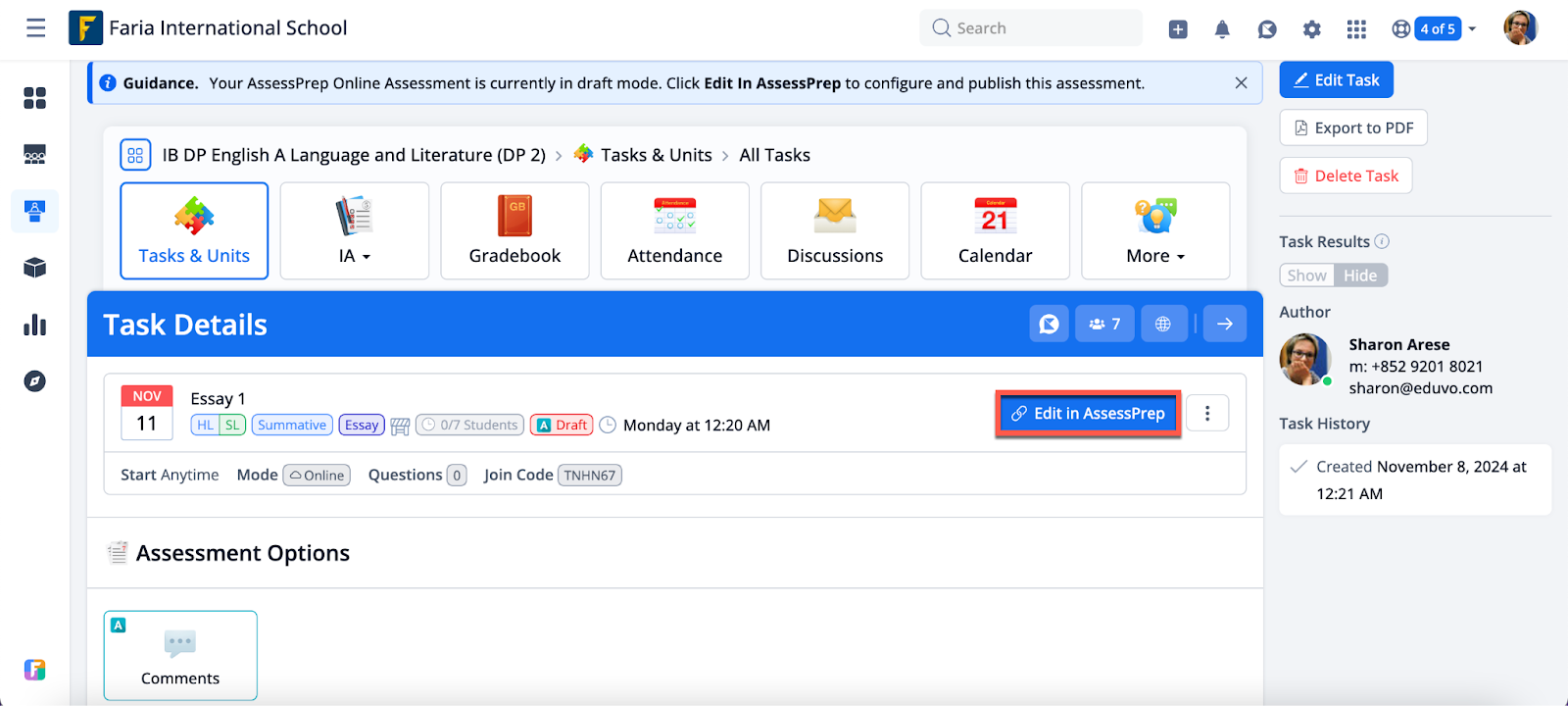Click the All Tasks breadcrumb link
Image resolution: width=1568 pixels, height=706 pixels.
[x=774, y=155]
